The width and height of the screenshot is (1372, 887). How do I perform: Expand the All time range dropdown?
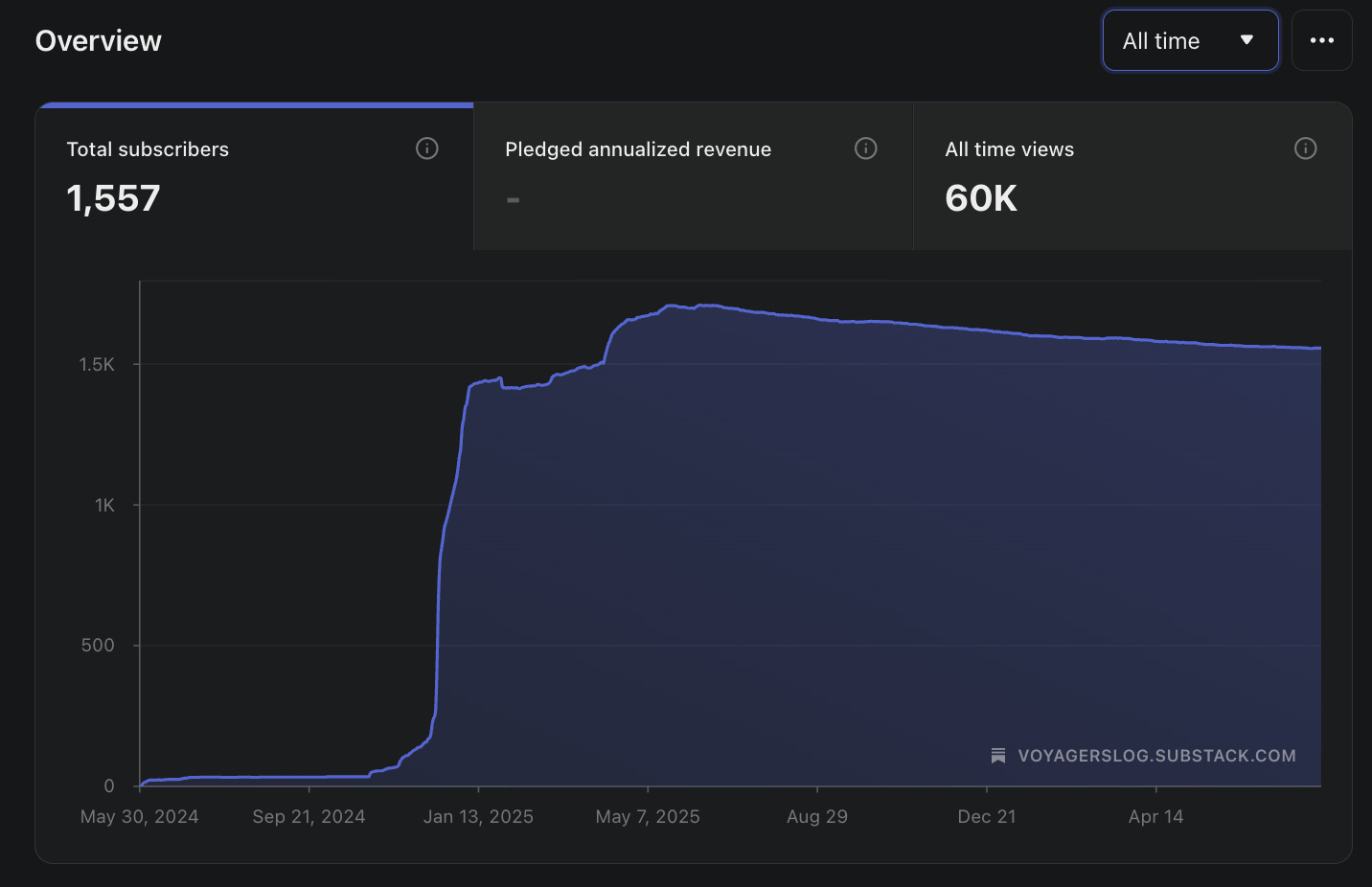click(x=1190, y=40)
